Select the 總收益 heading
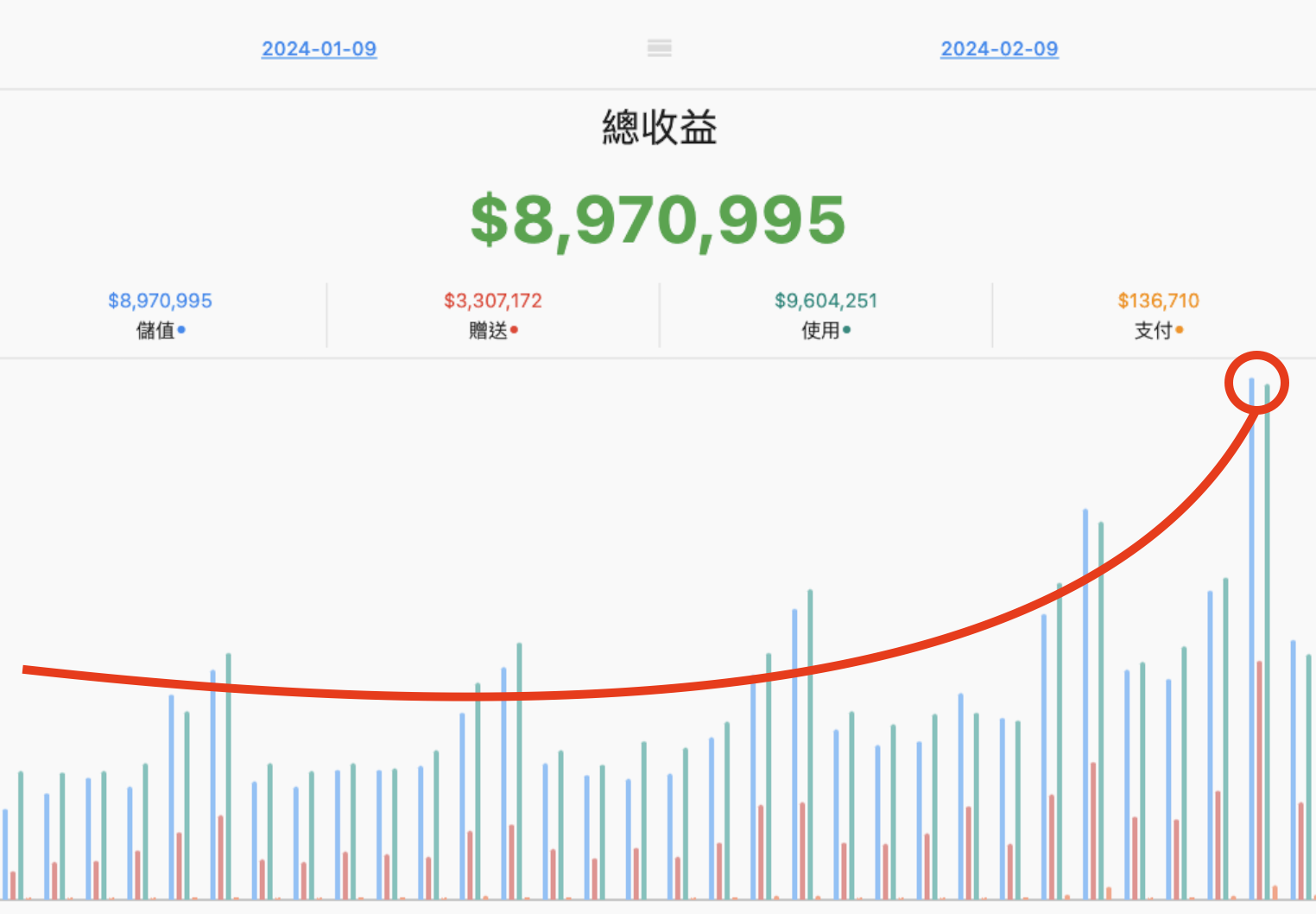This screenshot has width=1316, height=914. point(660,127)
